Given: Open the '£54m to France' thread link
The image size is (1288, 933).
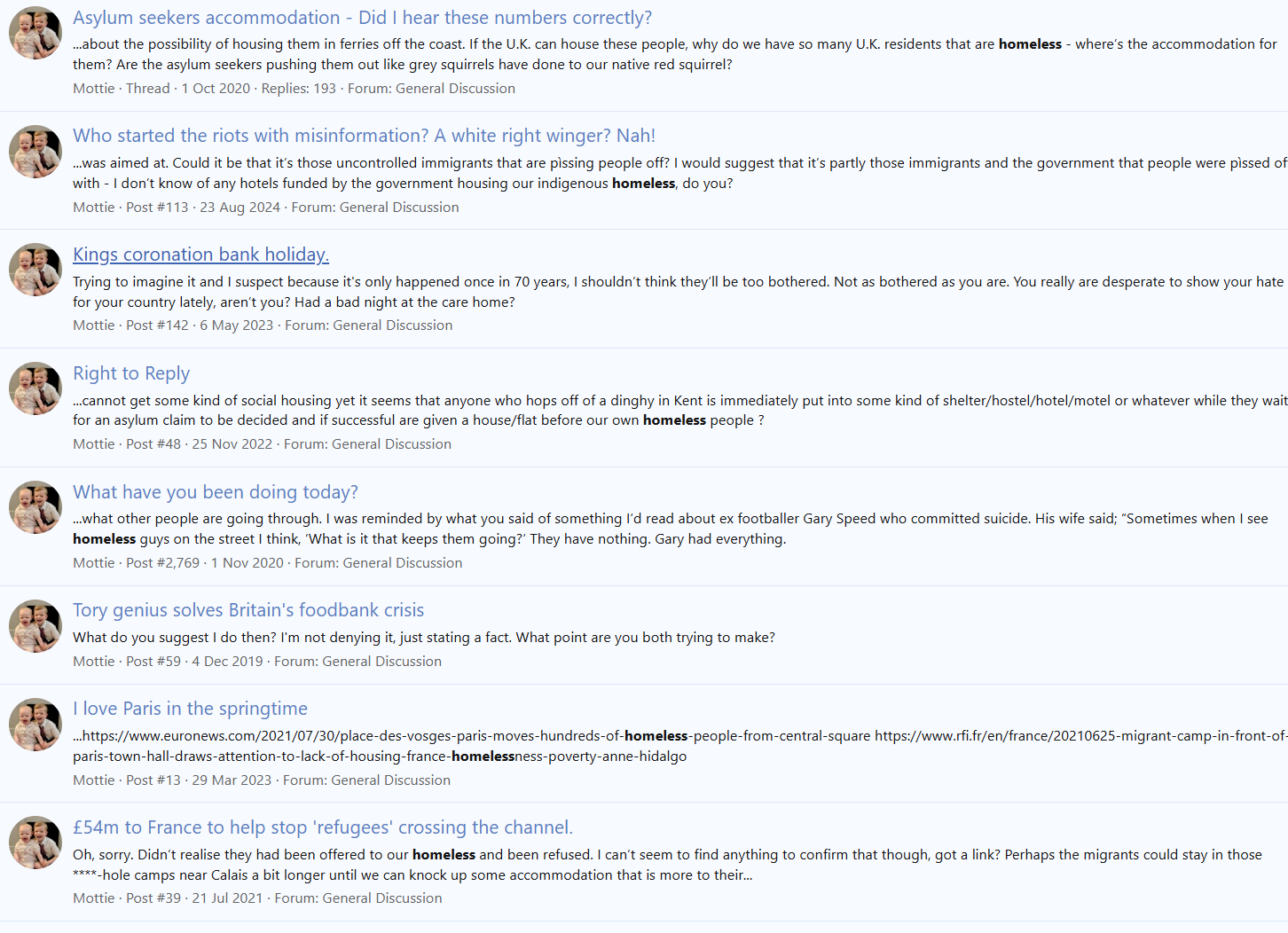Looking at the screenshot, I should tap(323, 827).
